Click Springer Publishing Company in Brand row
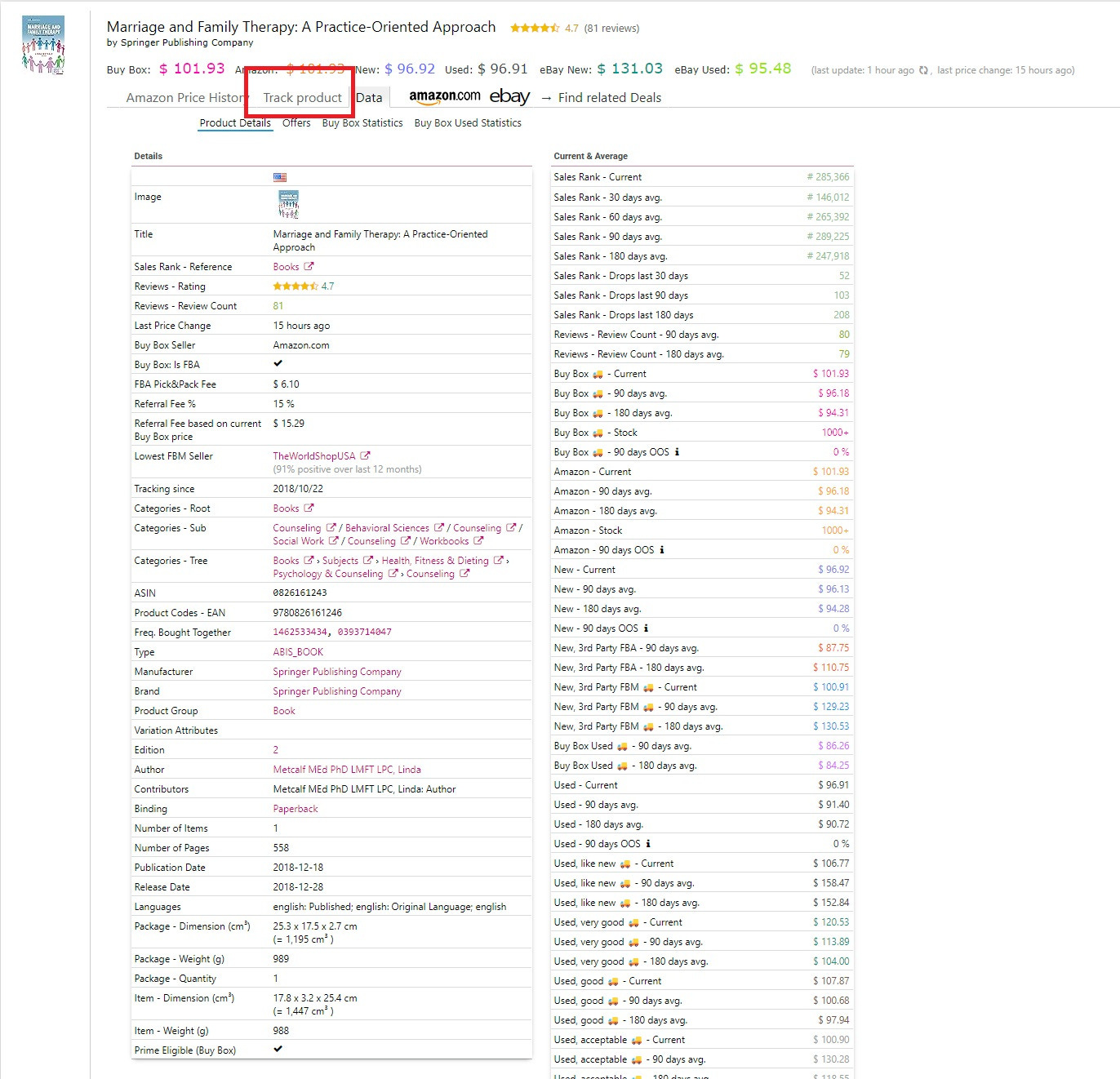 pos(337,691)
